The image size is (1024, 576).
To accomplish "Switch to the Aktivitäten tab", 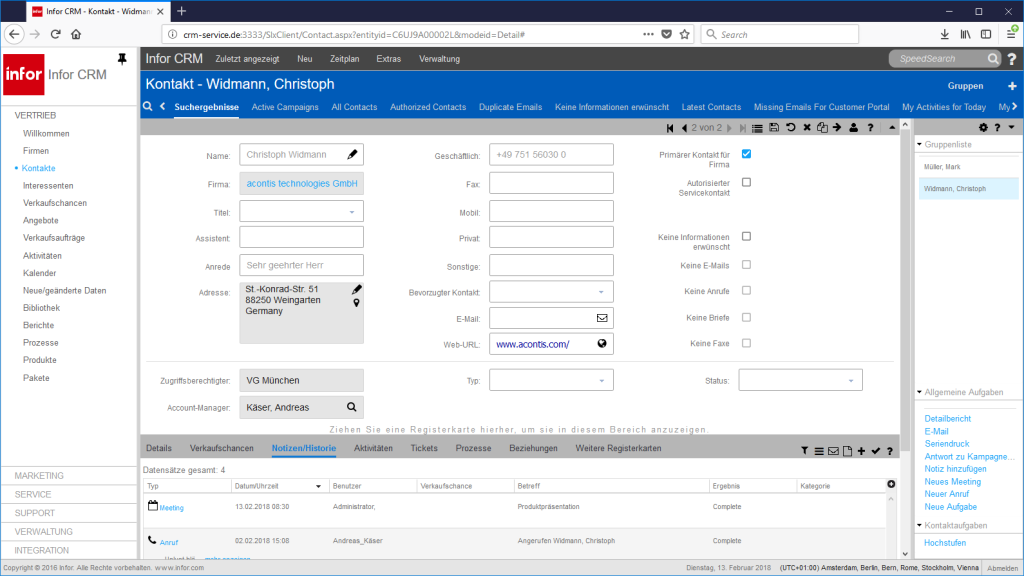I will (374, 448).
